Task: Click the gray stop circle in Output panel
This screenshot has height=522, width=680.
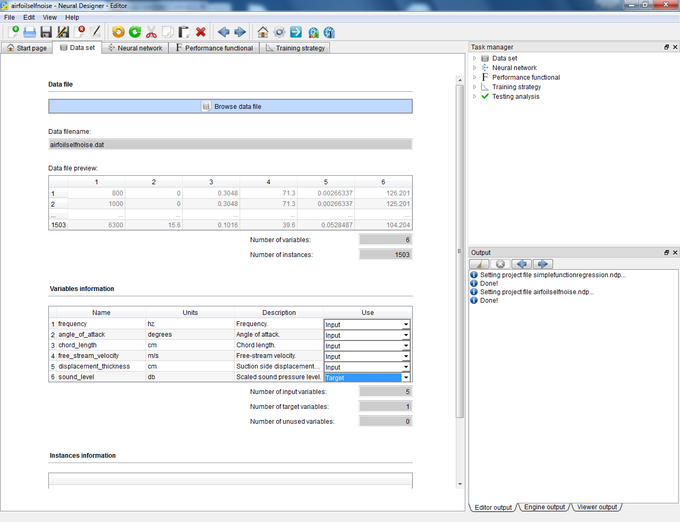Action: (x=500, y=264)
